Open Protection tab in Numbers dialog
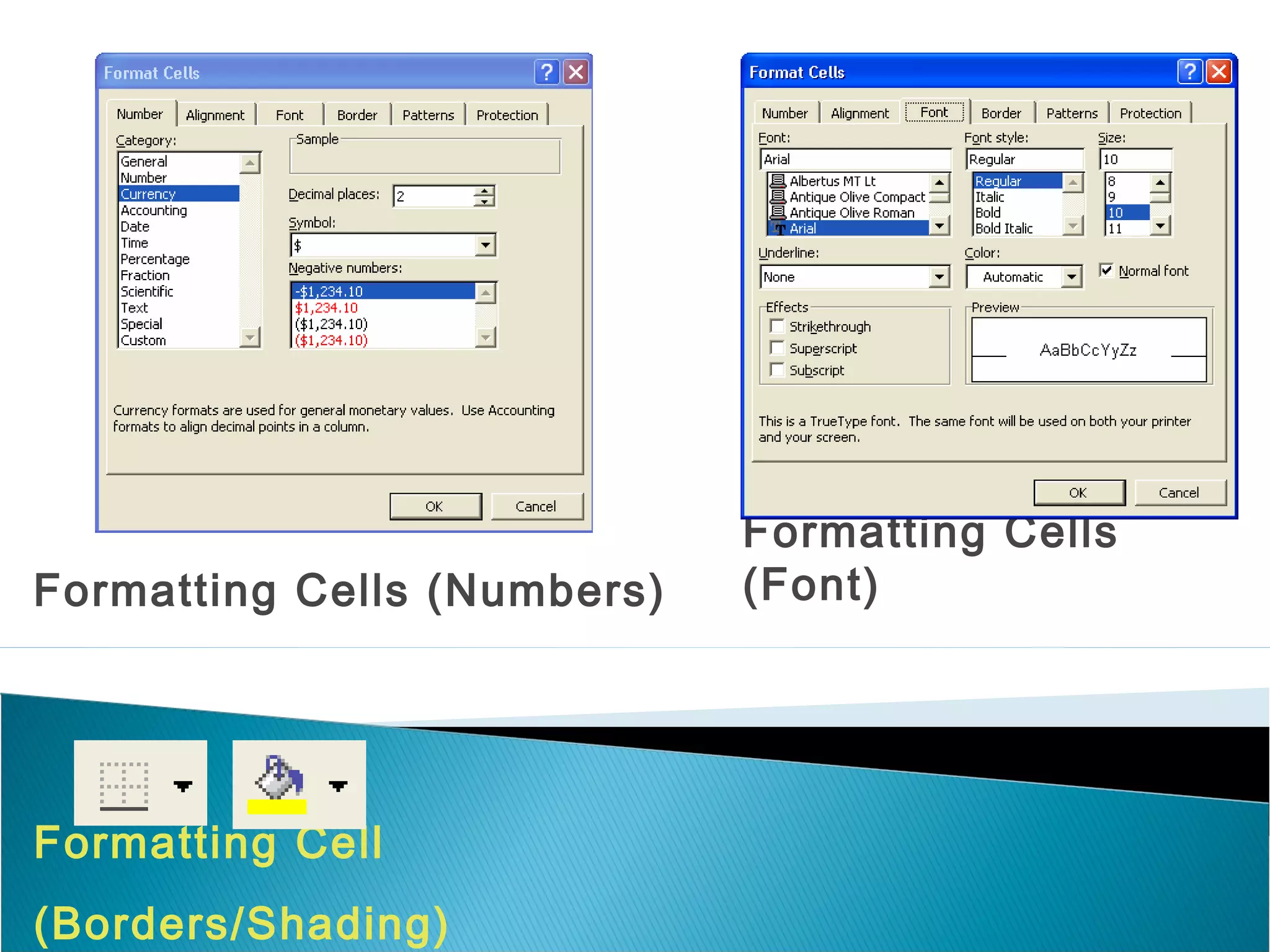This screenshot has width=1270, height=952. 507,115
